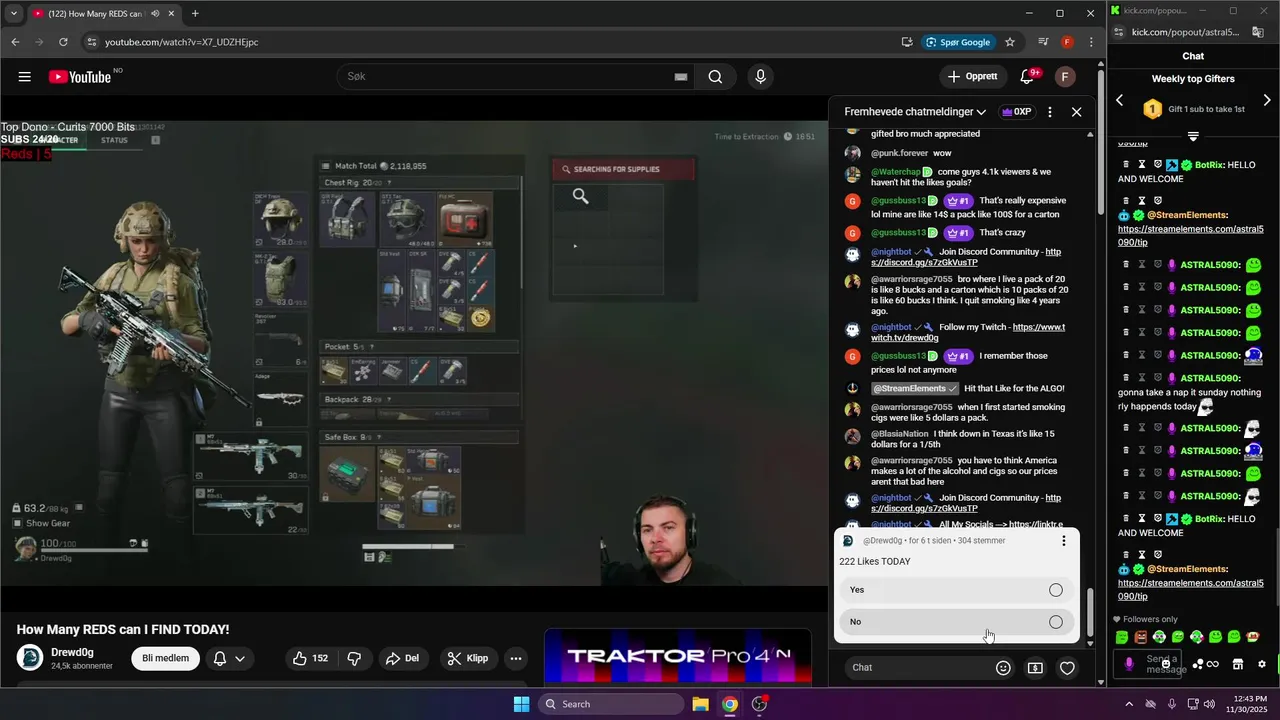Like the video showing 152 likes
Screen dimensions: 1280x720
coord(310,658)
